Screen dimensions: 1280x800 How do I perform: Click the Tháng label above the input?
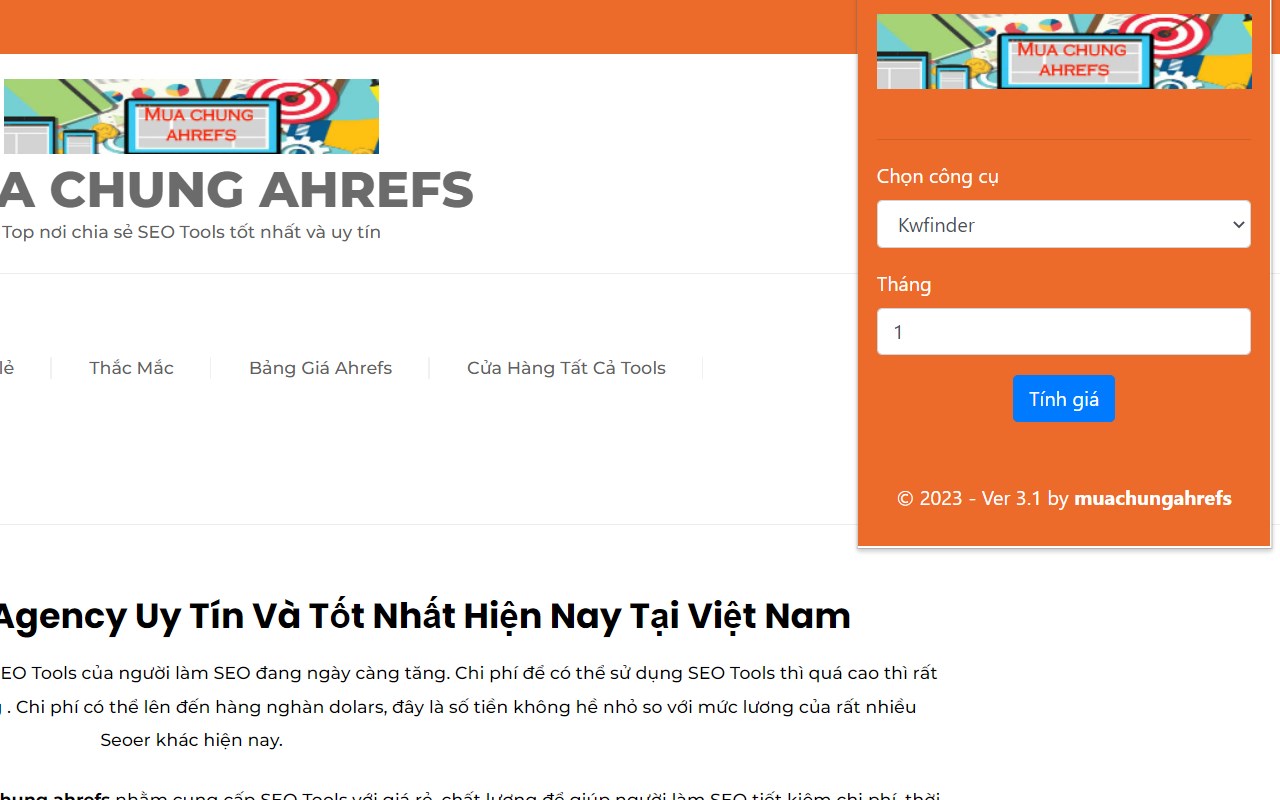tap(904, 284)
